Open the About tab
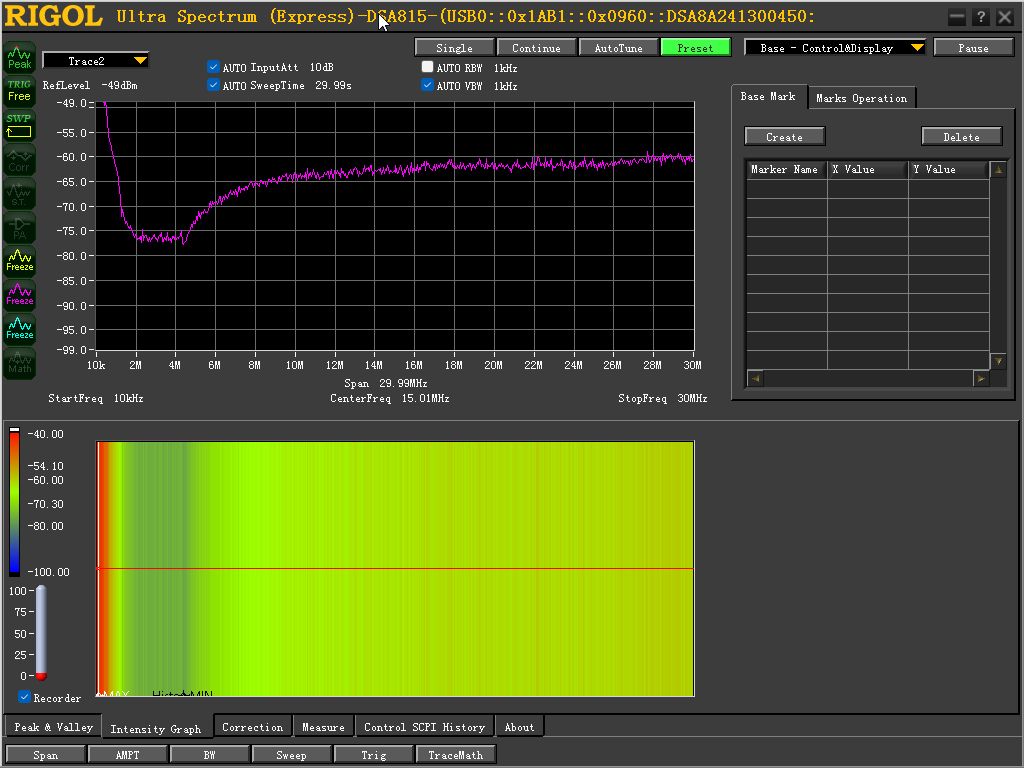The height and width of the screenshot is (768, 1024). [x=519, y=727]
